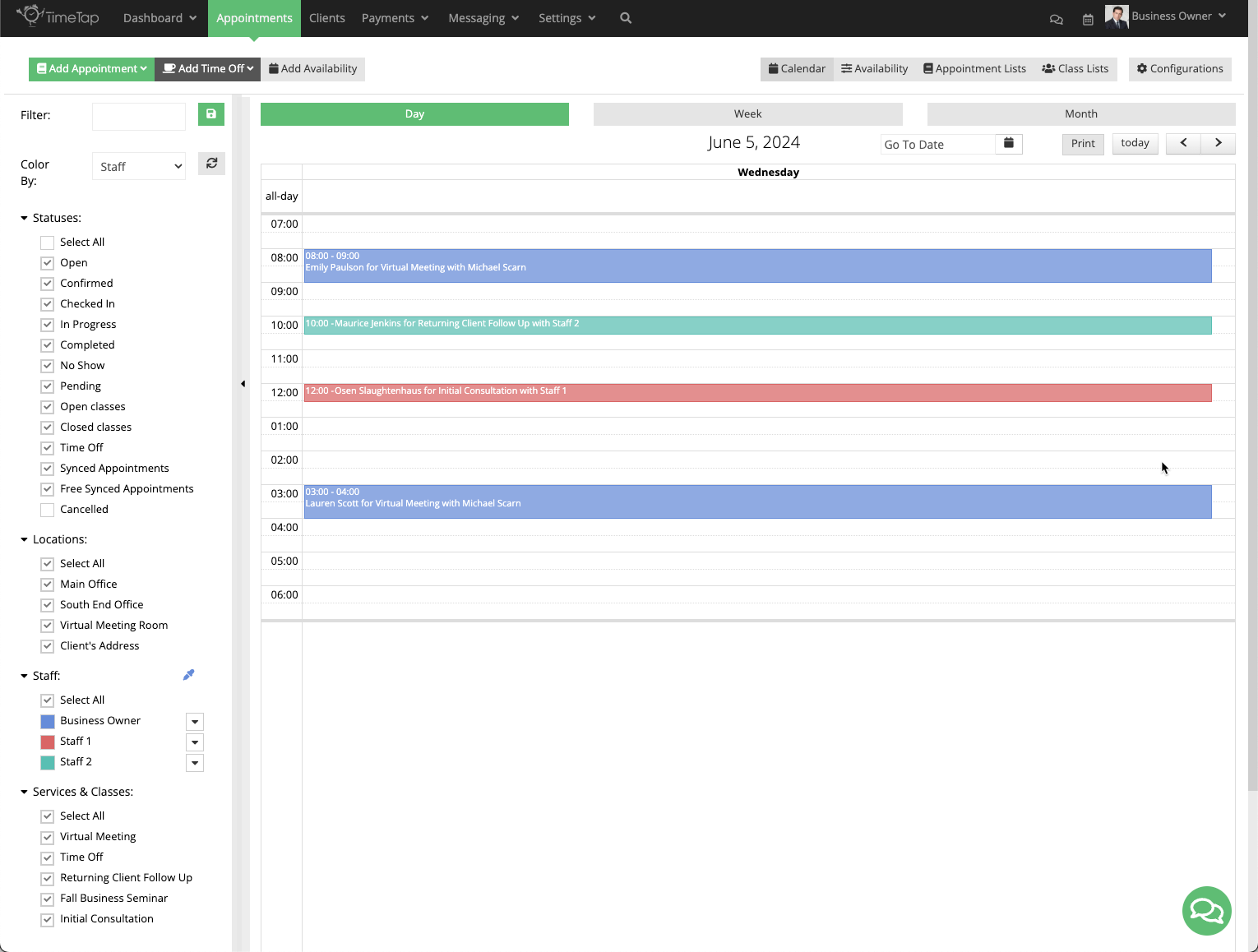Open the messages chat icon in top bar

pos(1057,18)
